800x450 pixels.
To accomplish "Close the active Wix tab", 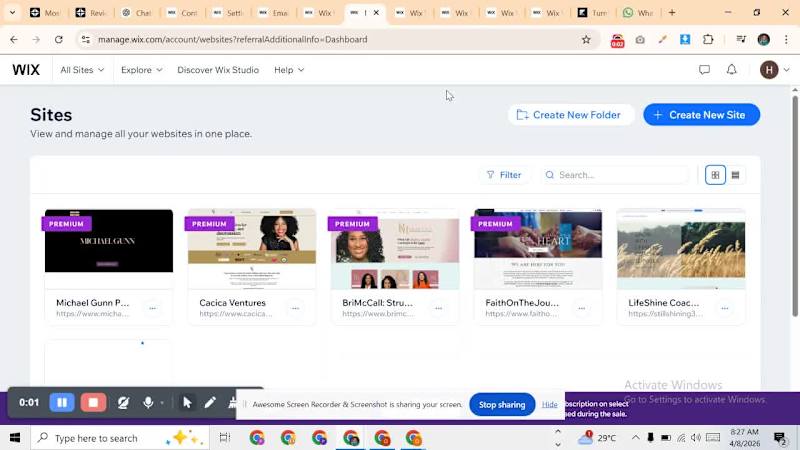I will [376, 13].
